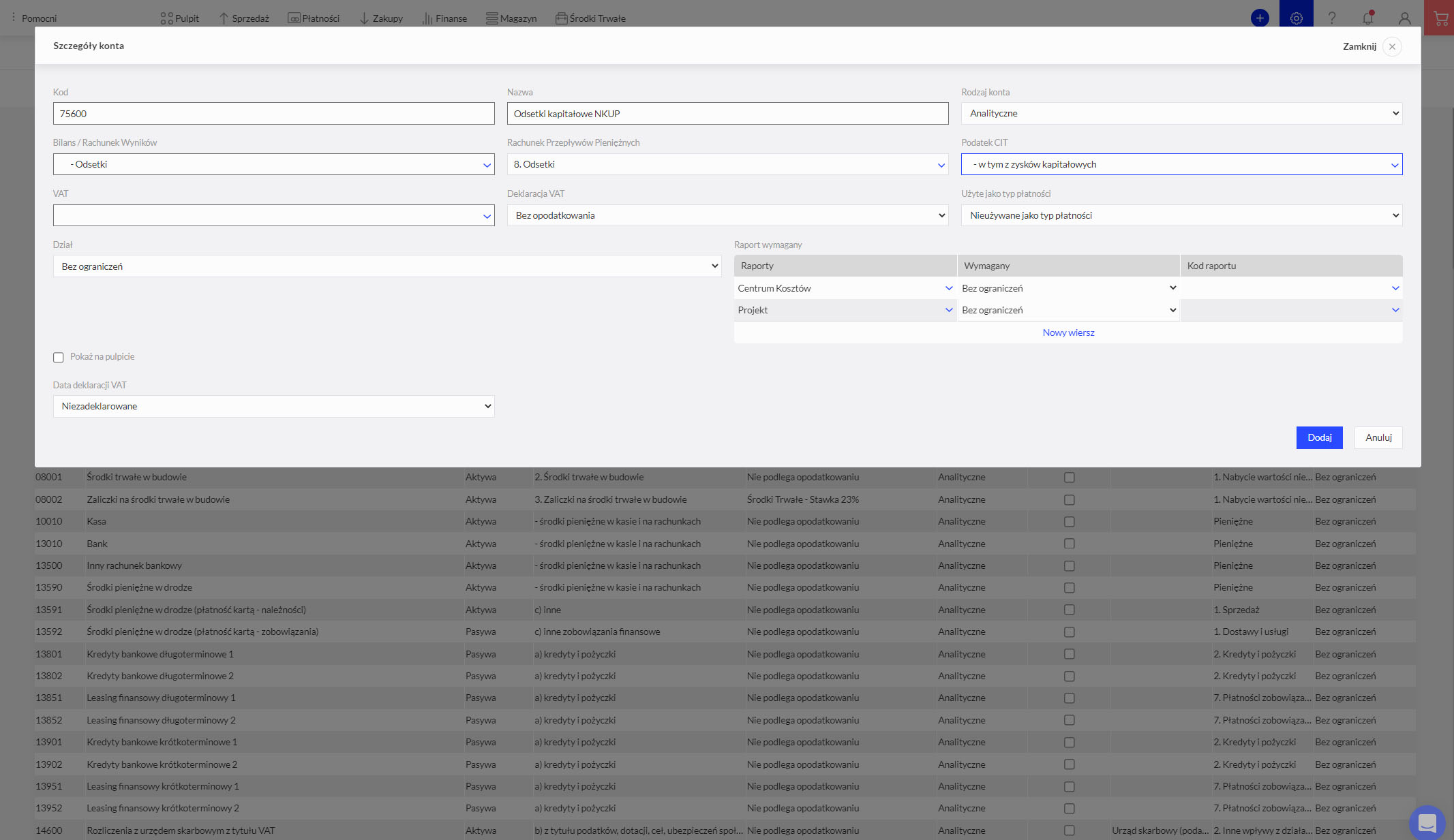Click the three-dot menu next to Pomocni
1454x840 pixels.
[x=13, y=18]
